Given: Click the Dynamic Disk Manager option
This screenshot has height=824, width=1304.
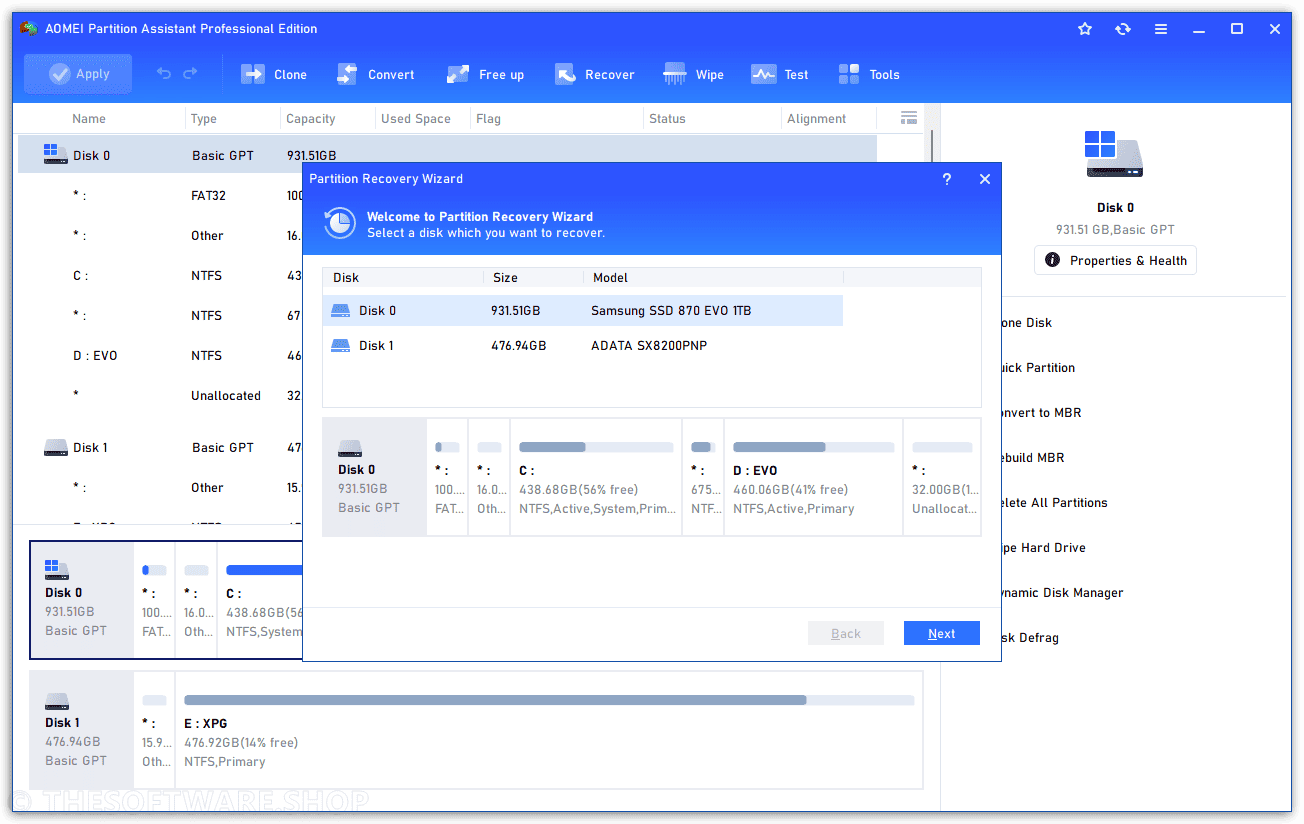Looking at the screenshot, I should coord(1061,593).
